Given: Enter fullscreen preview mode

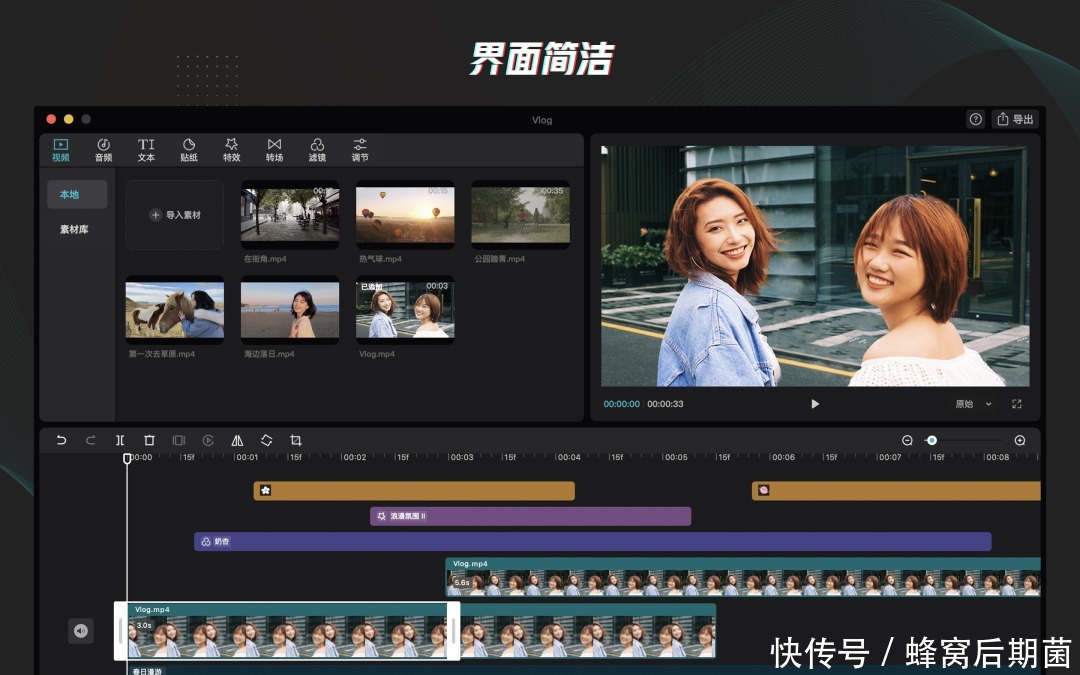Looking at the screenshot, I should click(x=1017, y=404).
